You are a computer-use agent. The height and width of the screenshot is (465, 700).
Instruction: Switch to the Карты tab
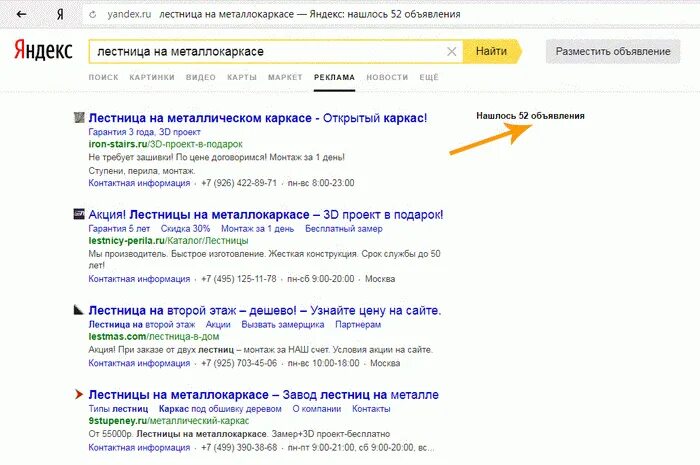(242, 78)
